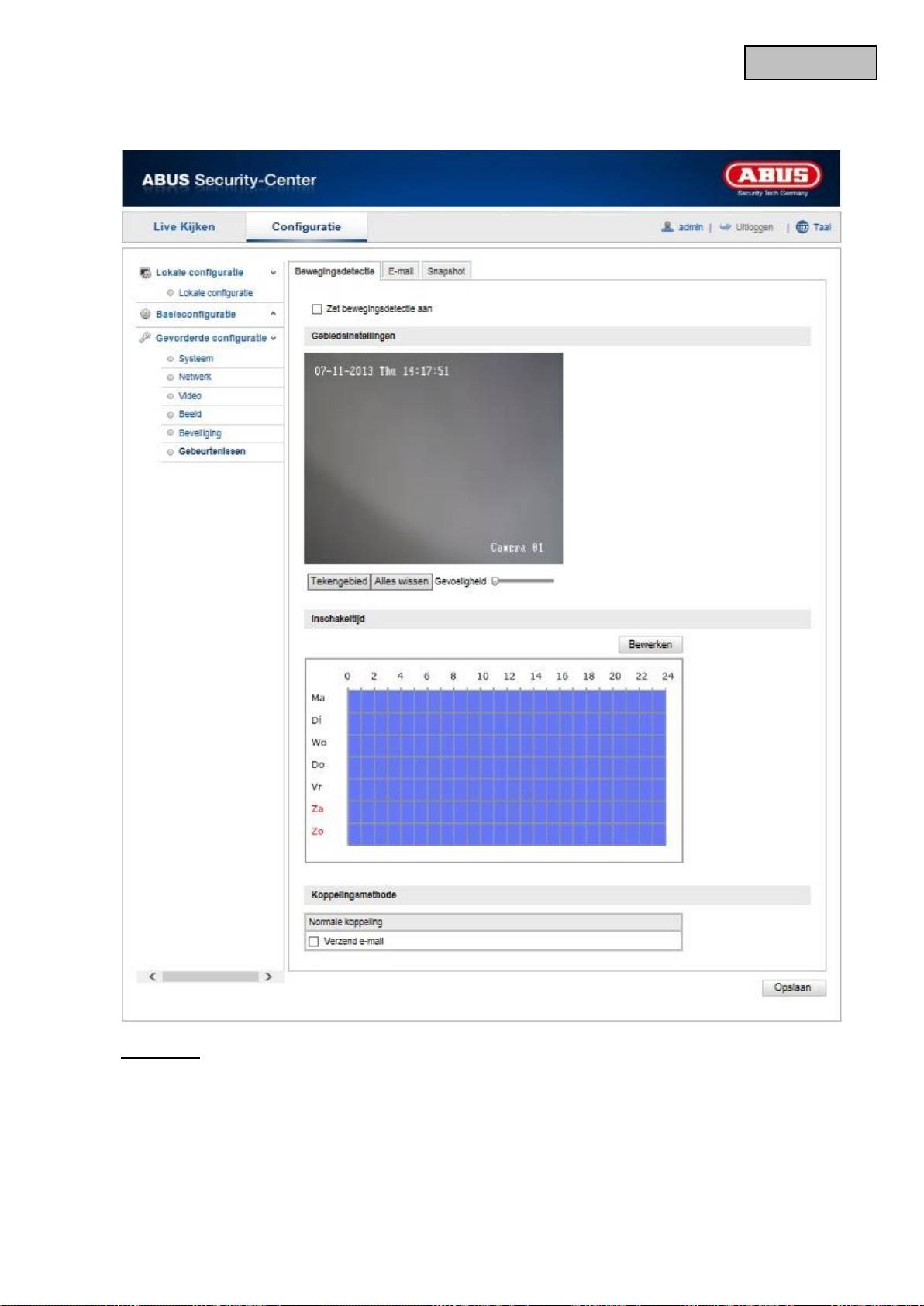The height and width of the screenshot is (1306, 924).
Task: Enable the 'Zet bewegingsdetectie aan' checkbox
Action: click(317, 309)
